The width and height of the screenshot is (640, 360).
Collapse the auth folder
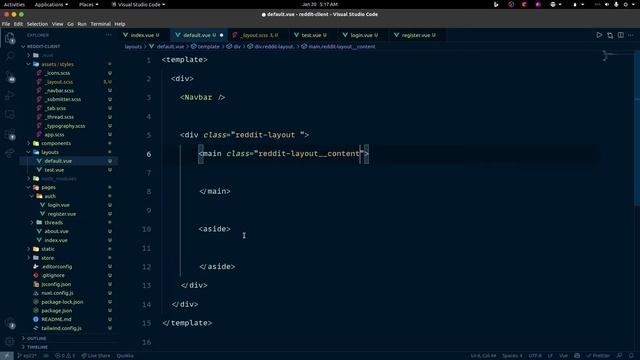click(x=50, y=196)
